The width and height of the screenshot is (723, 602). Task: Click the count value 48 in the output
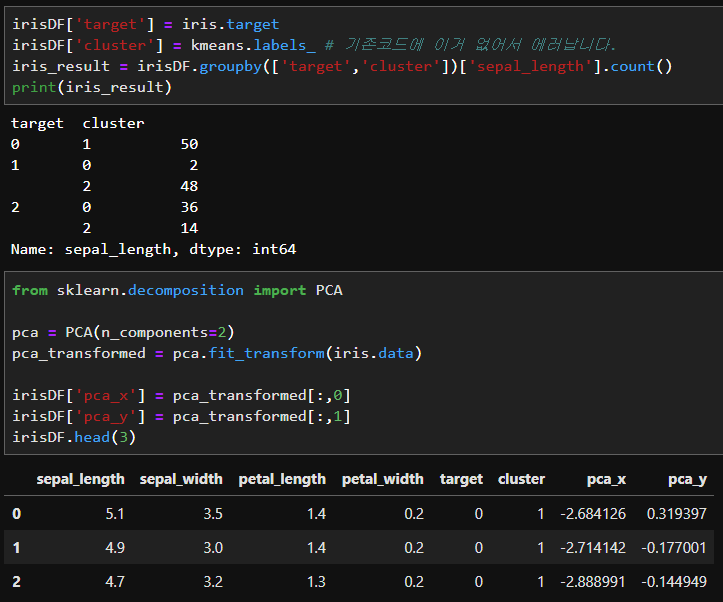189,186
